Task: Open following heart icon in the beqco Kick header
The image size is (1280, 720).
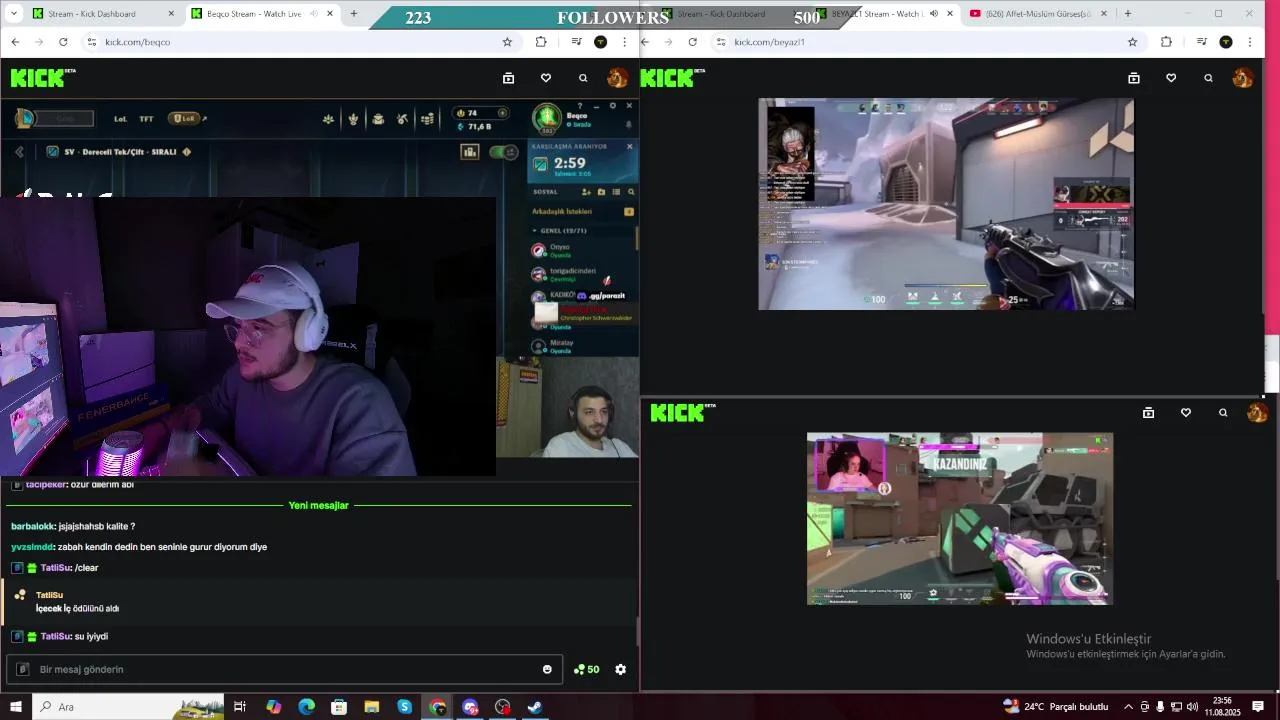Action: point(545,78)
